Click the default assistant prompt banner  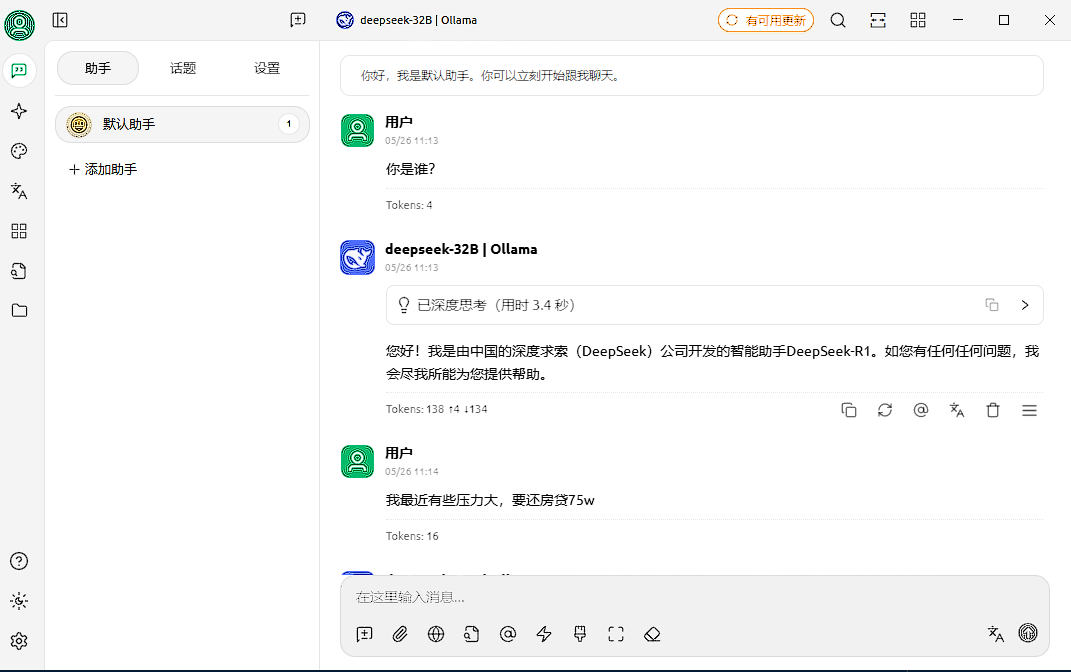point(692,76)
